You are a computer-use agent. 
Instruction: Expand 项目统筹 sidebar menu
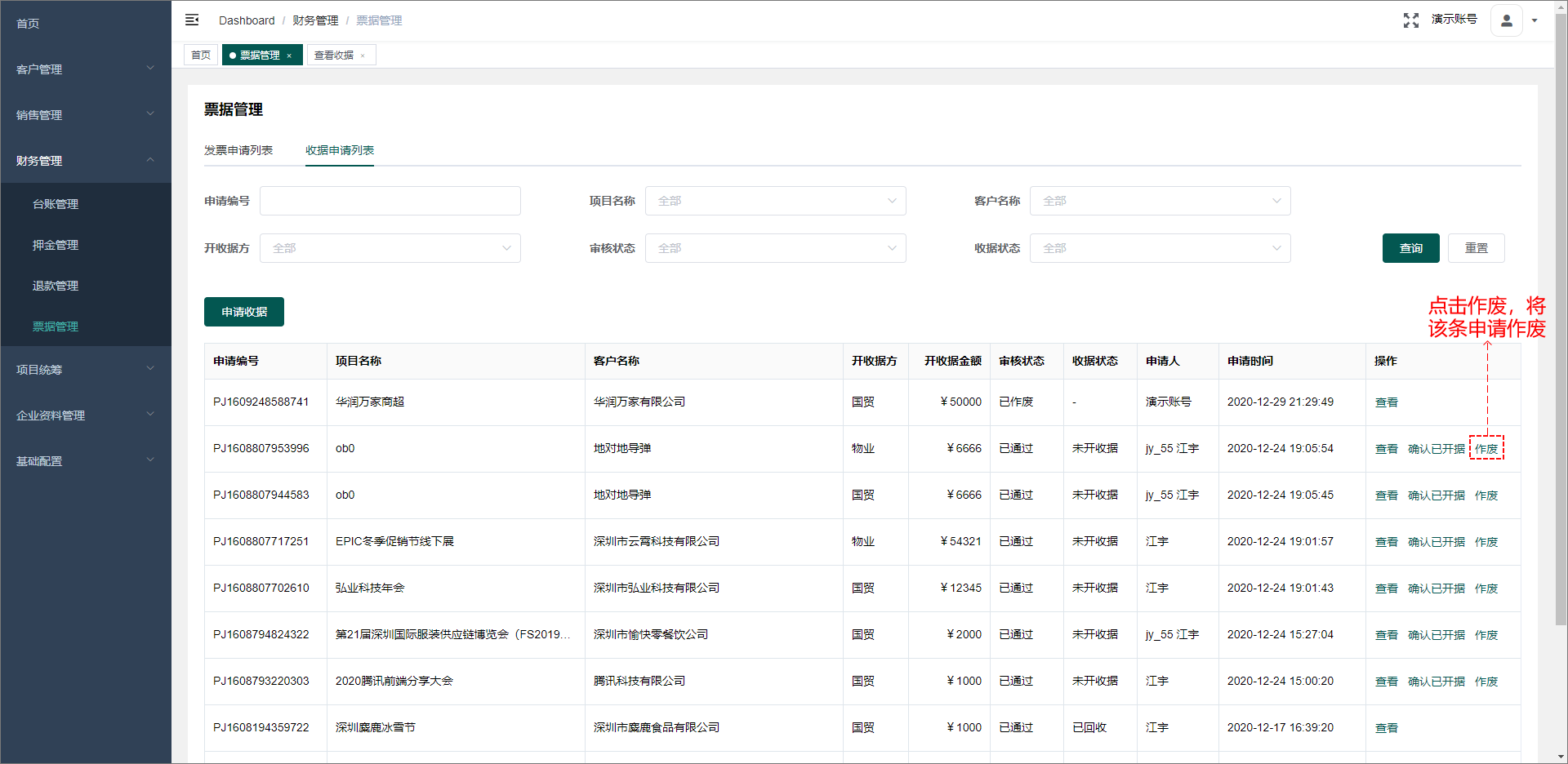(x=86, y=370)
